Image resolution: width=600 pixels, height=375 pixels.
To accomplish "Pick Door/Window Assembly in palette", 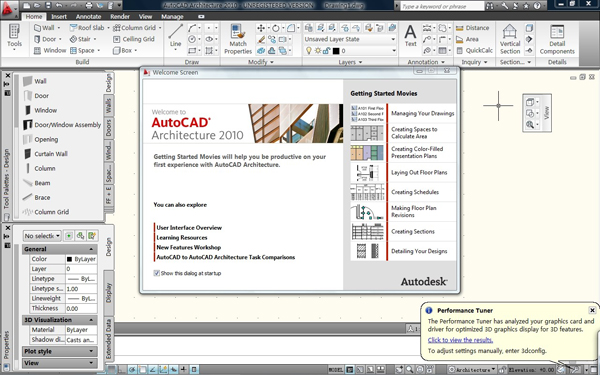I will 62,125.
